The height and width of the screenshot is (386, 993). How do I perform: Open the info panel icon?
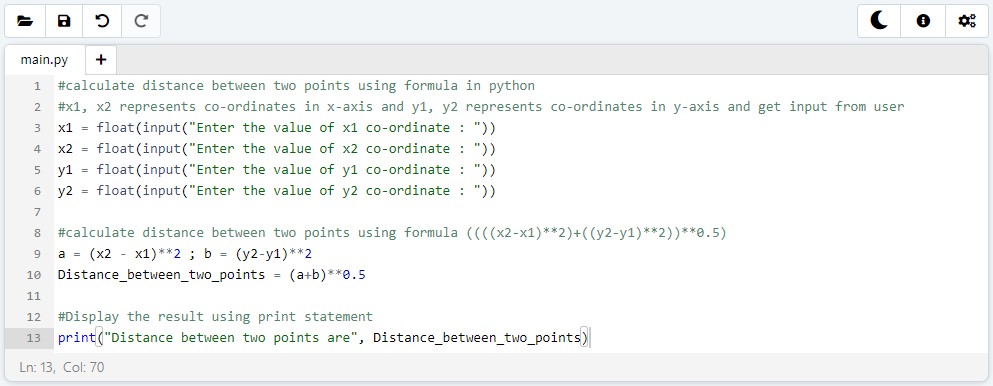[923, 21]
